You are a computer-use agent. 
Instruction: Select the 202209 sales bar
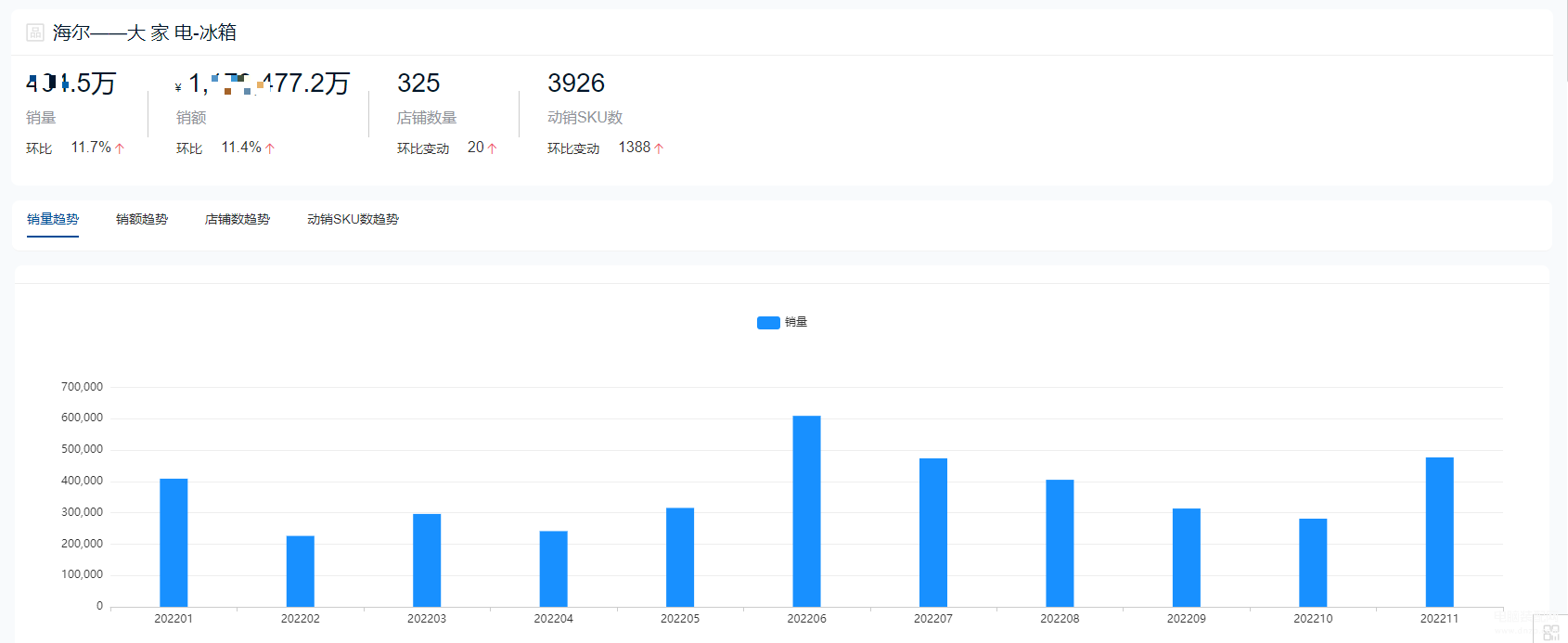coord(1187,558)
